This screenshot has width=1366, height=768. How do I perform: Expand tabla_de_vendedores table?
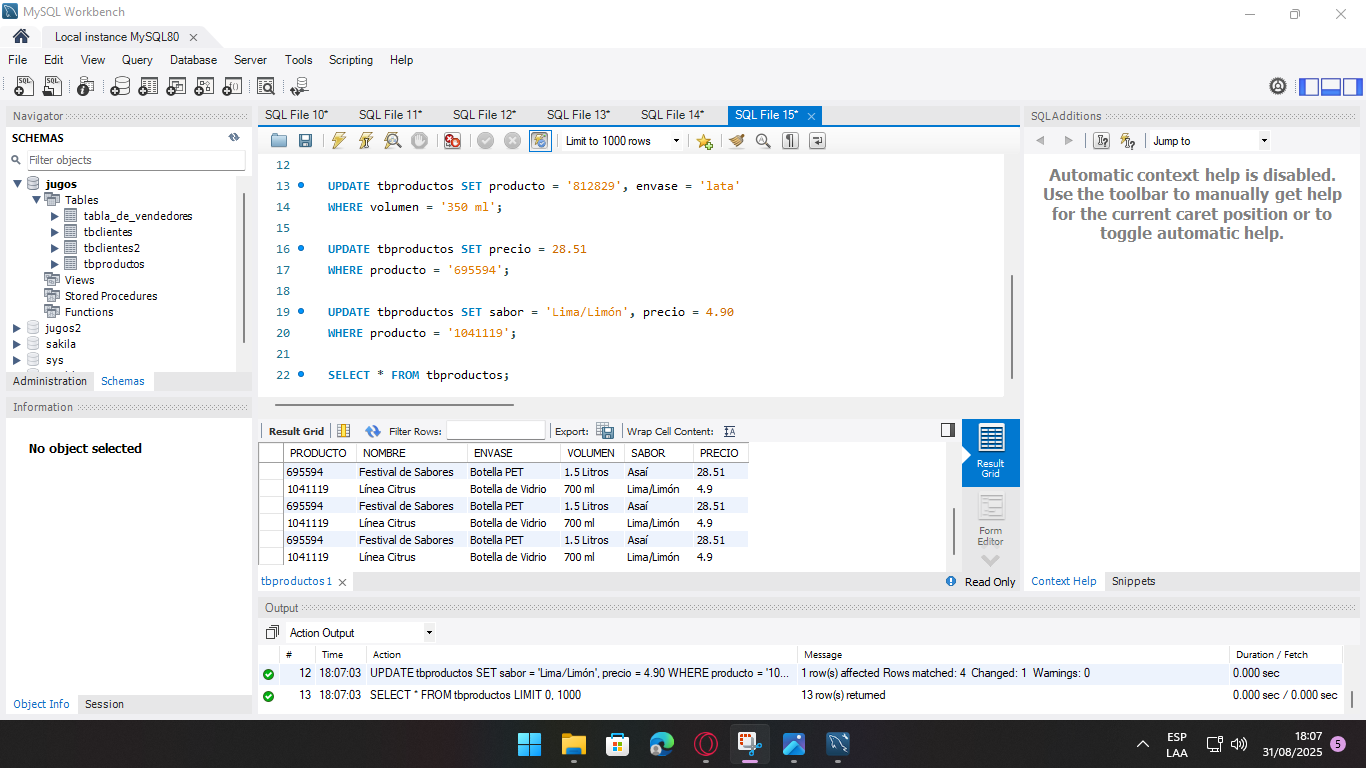click(55, 216)
